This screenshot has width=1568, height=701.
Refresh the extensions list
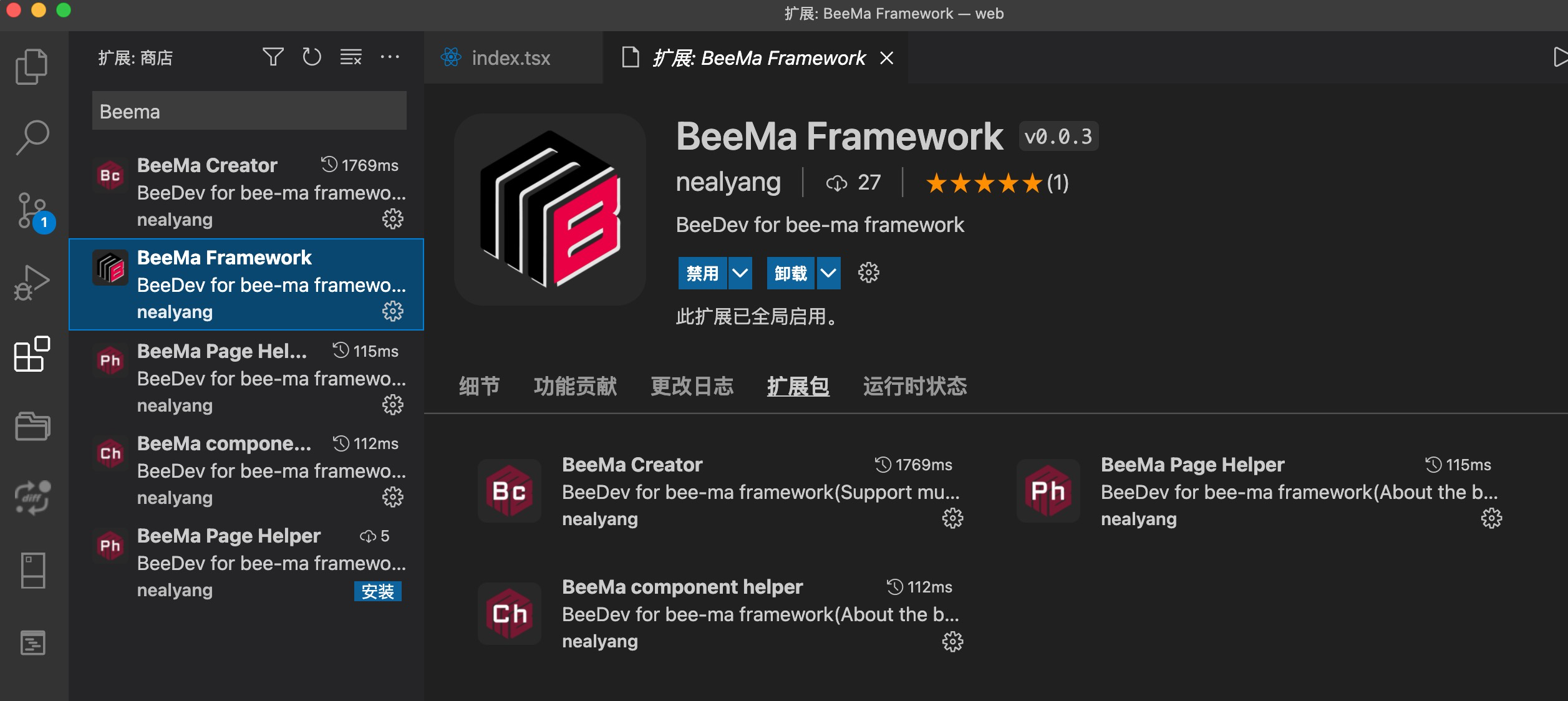coord(312,57)
